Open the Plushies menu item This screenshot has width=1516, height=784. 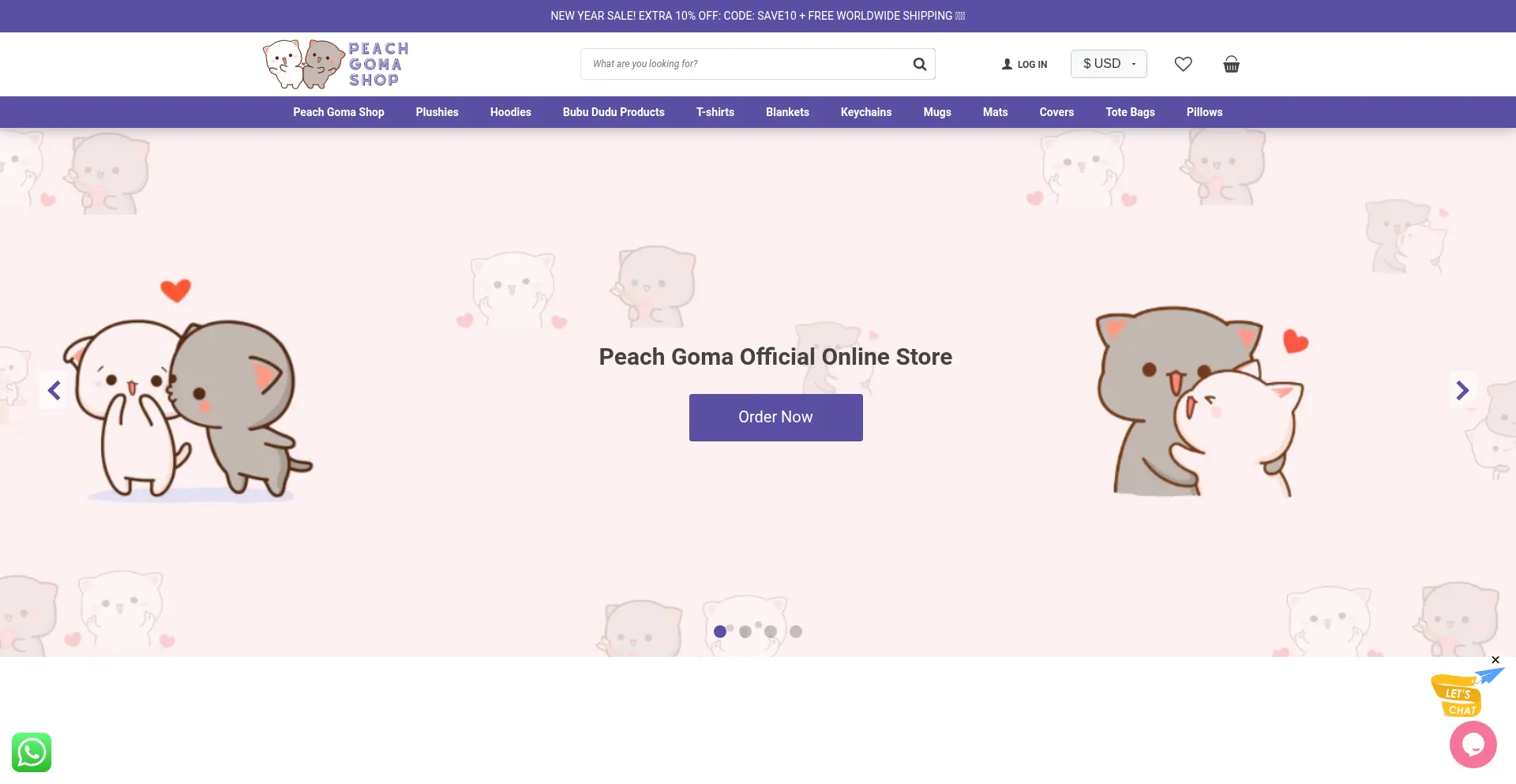pos(437,112)
